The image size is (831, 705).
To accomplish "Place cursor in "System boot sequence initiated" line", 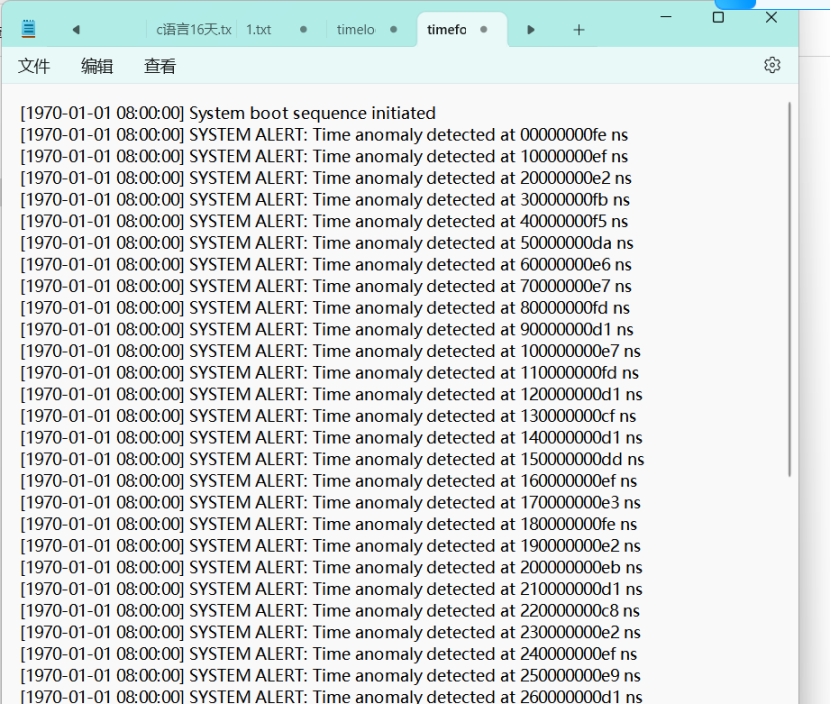I will 312,113.
